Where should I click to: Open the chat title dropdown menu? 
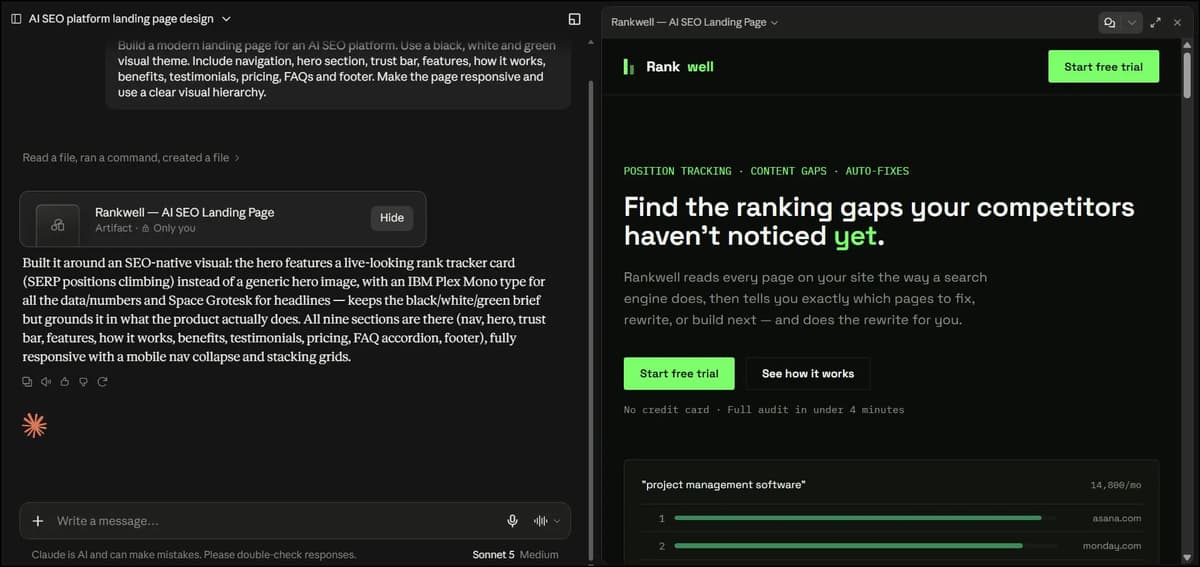(225, 19)
